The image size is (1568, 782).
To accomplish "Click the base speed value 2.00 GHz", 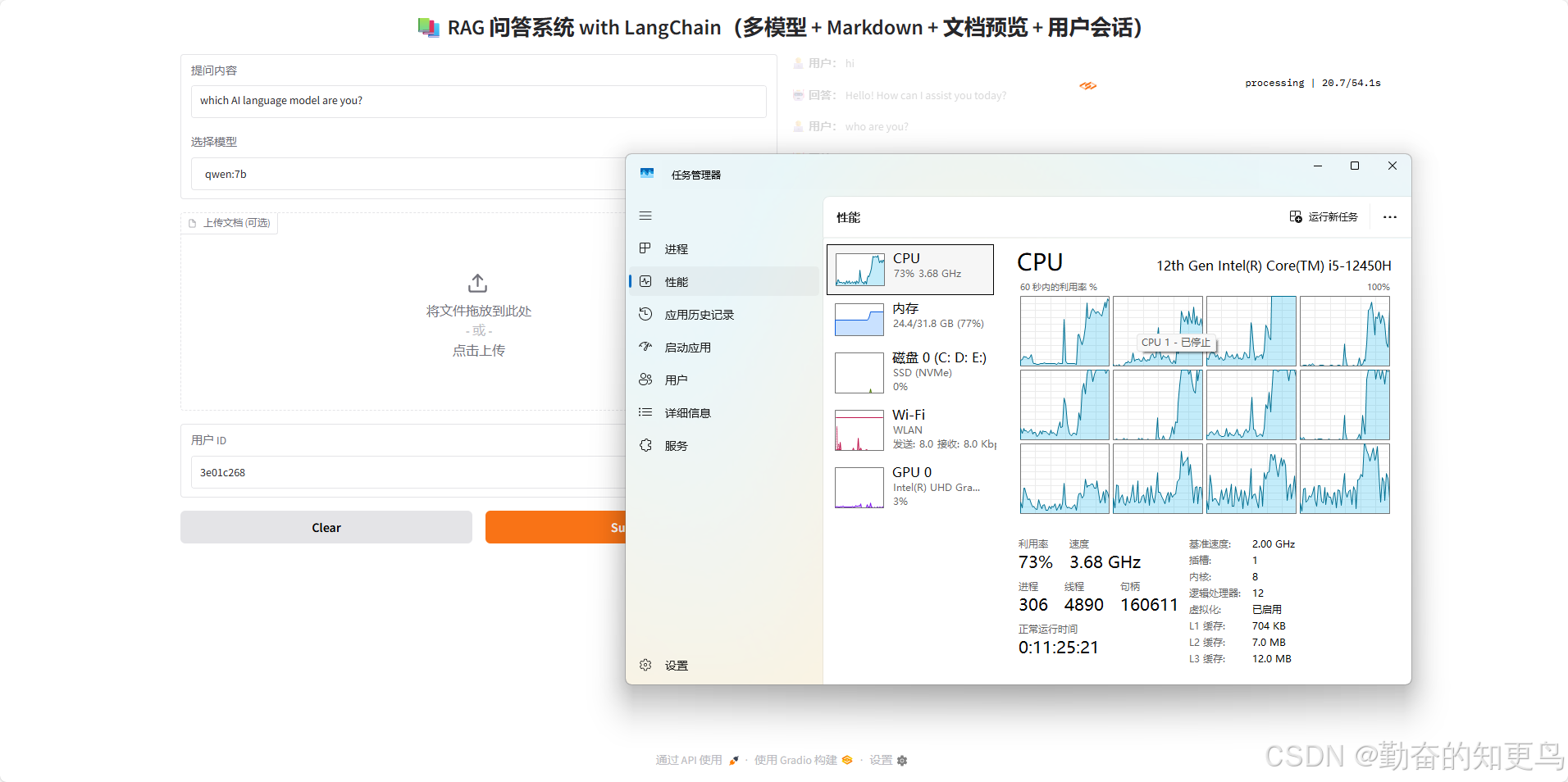I will click(x=1274, y=544).
